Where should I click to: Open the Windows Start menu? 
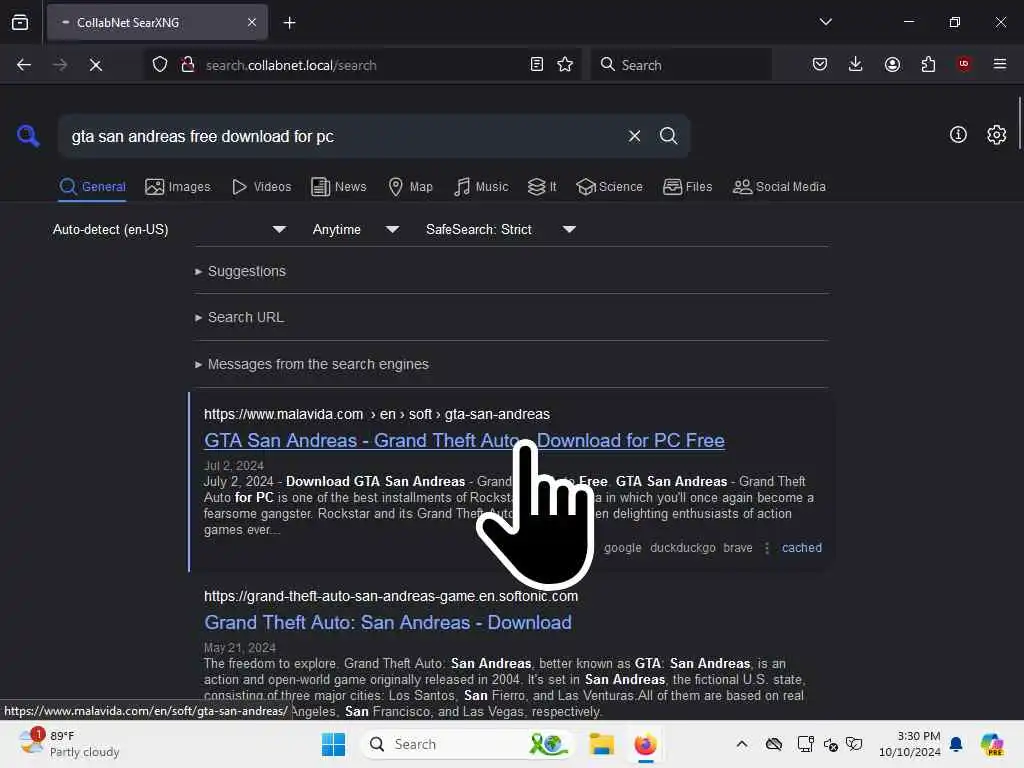coord(333,744)
